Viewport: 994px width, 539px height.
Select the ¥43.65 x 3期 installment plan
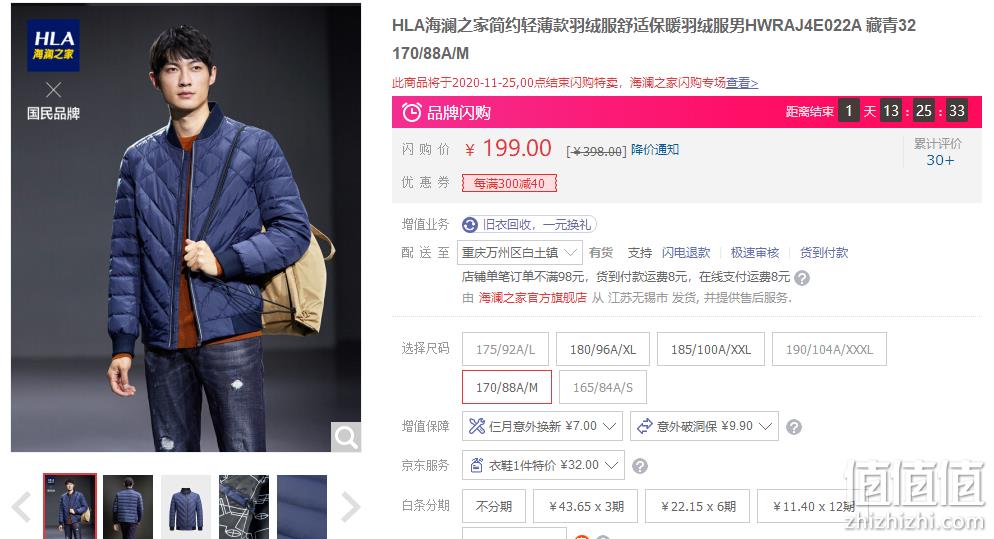tap(586, 506)
